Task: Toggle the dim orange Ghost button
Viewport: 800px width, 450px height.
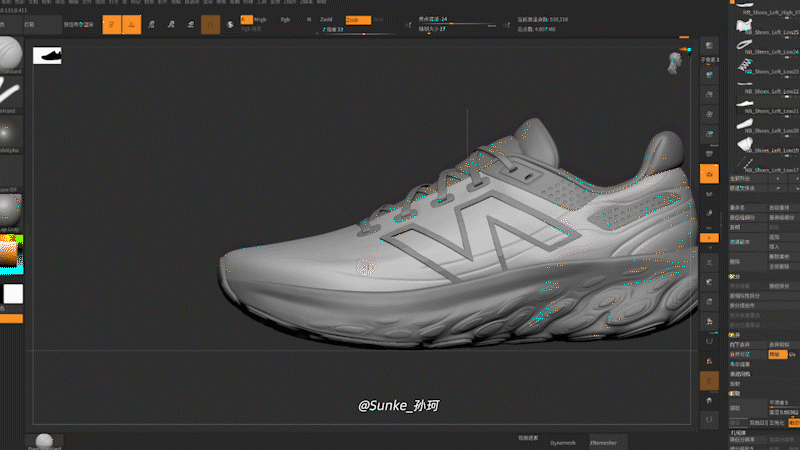Action: 709,381
